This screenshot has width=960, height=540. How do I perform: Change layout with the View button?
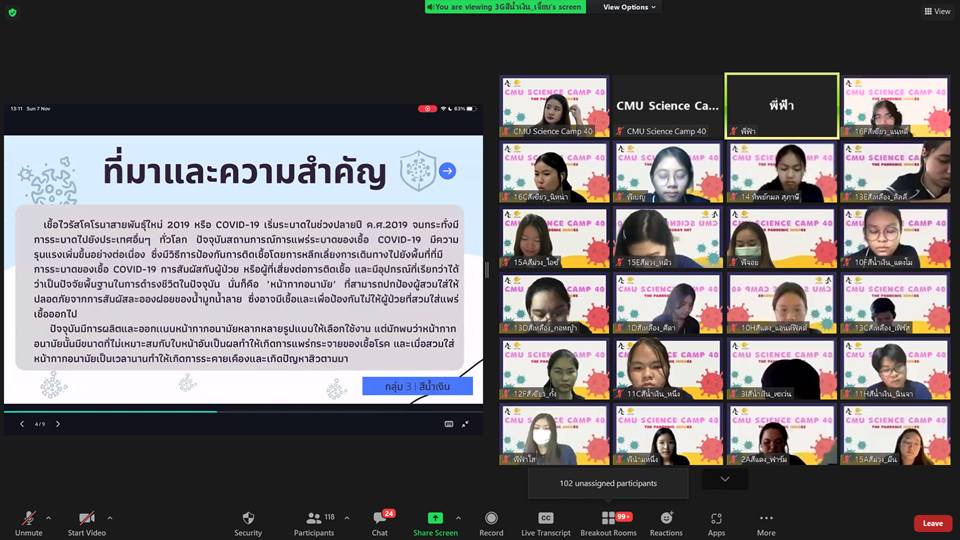[937, 11]
